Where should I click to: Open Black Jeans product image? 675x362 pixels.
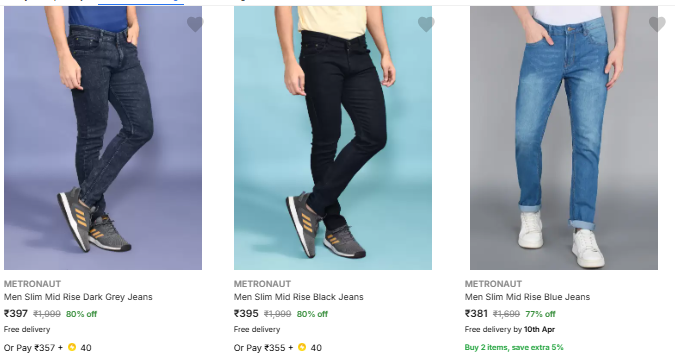[333, 138]
